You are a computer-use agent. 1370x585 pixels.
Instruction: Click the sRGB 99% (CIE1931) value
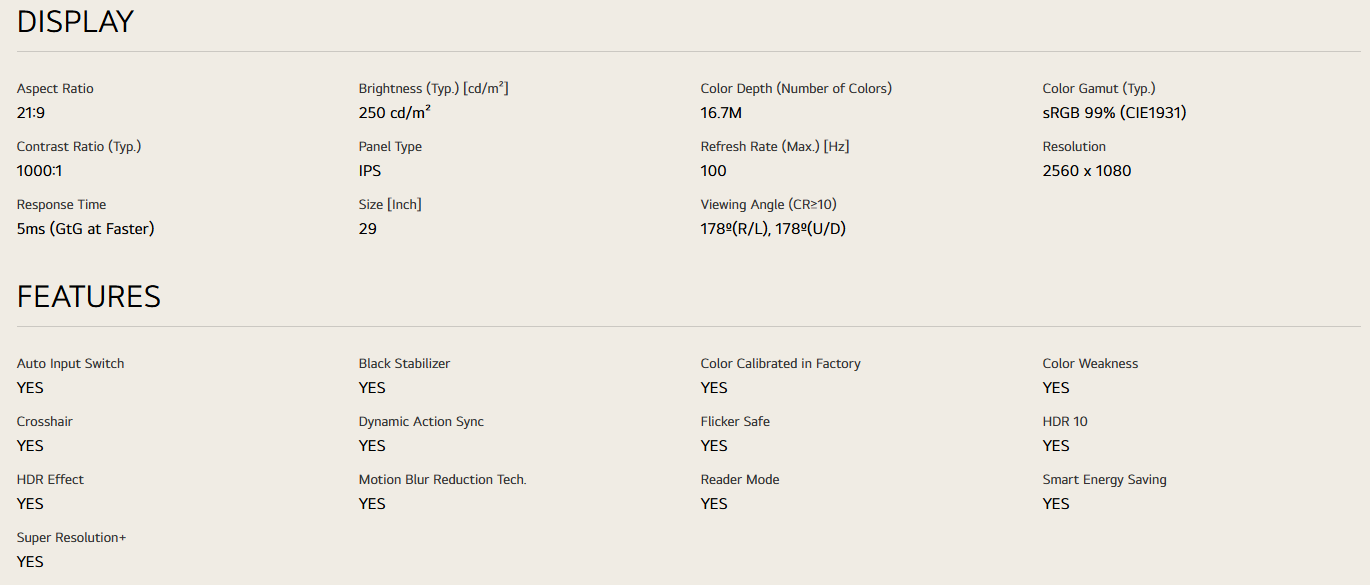(x=1114, y=113)
